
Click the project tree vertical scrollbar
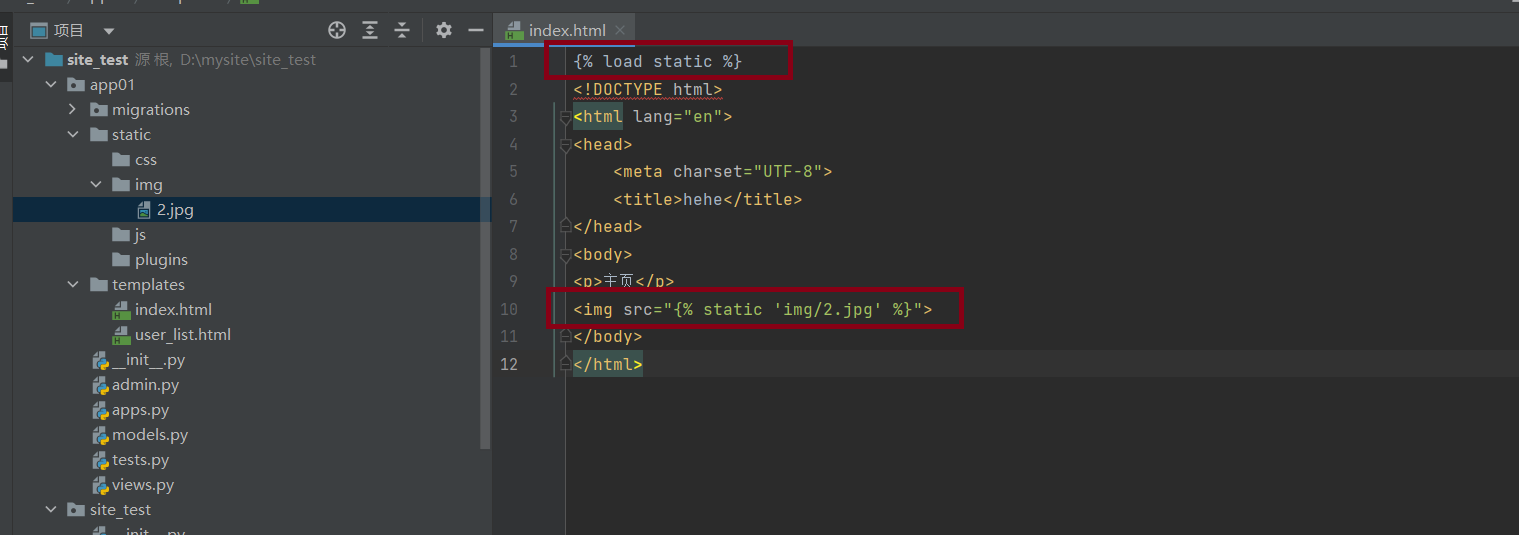click(486, 250)
